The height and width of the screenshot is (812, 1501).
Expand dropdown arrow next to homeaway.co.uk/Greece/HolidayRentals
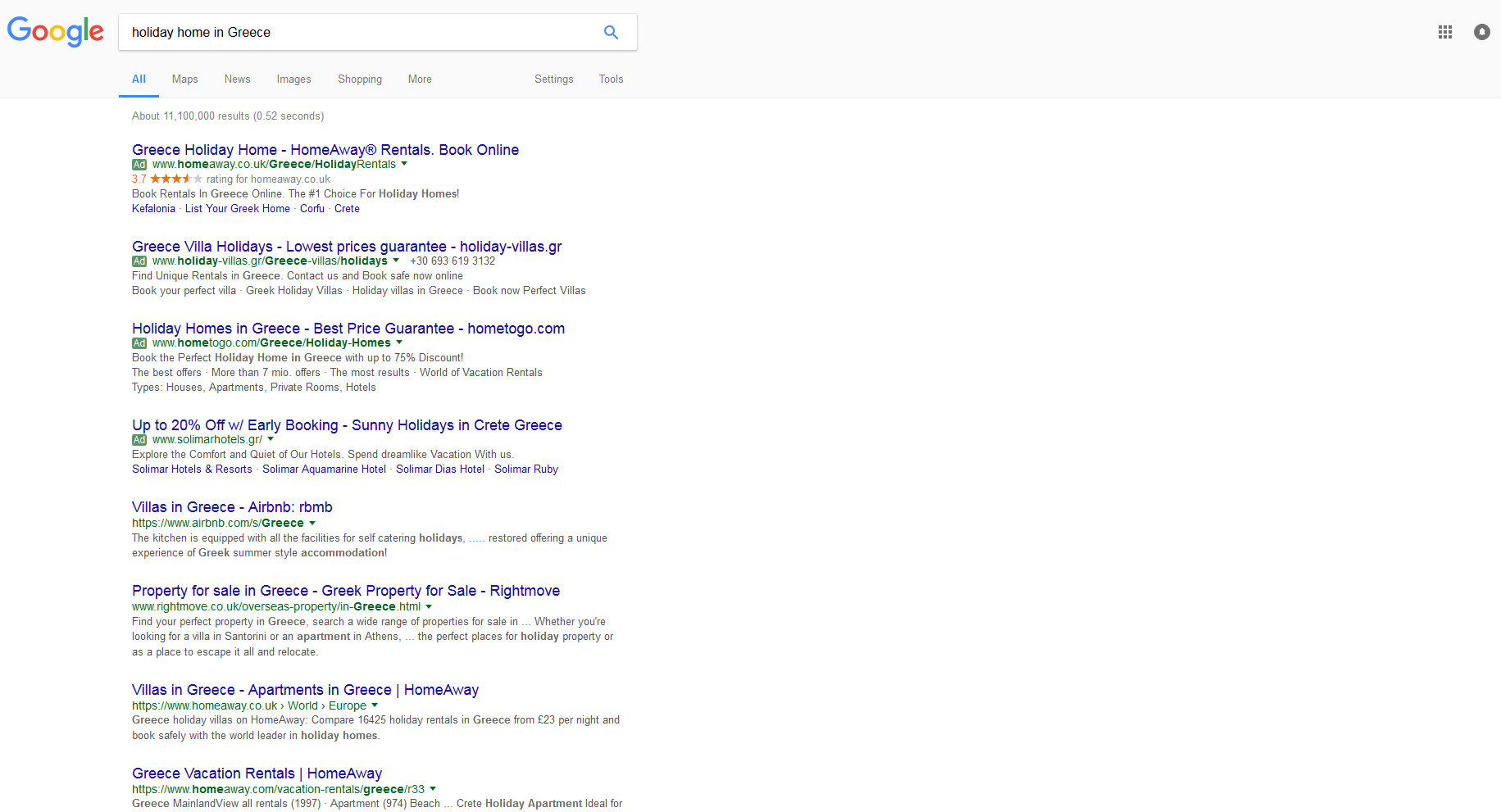tap(404, 164)
